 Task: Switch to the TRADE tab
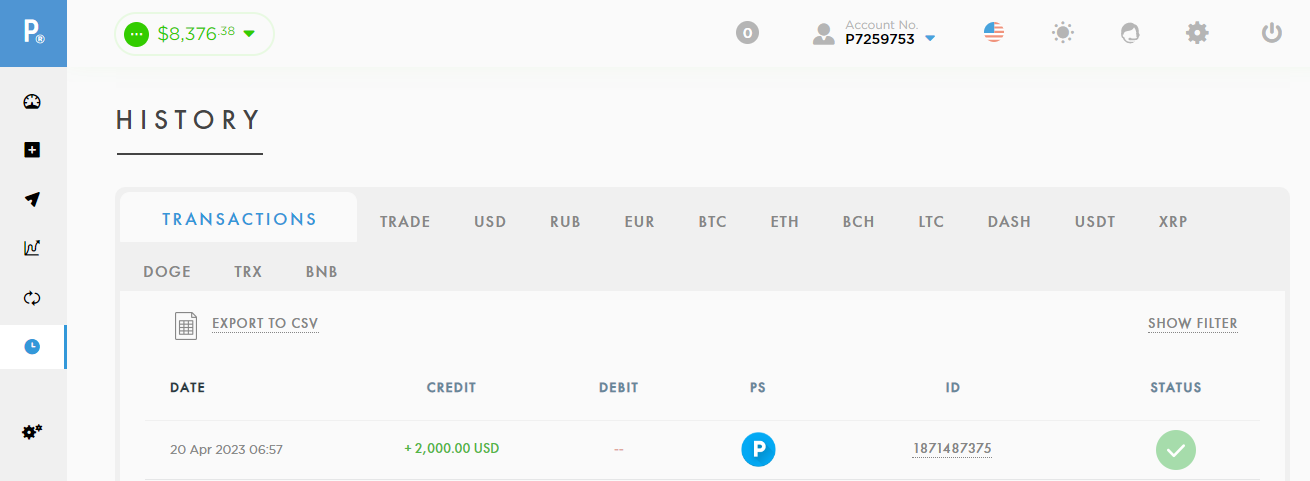[x=405, y=222]
